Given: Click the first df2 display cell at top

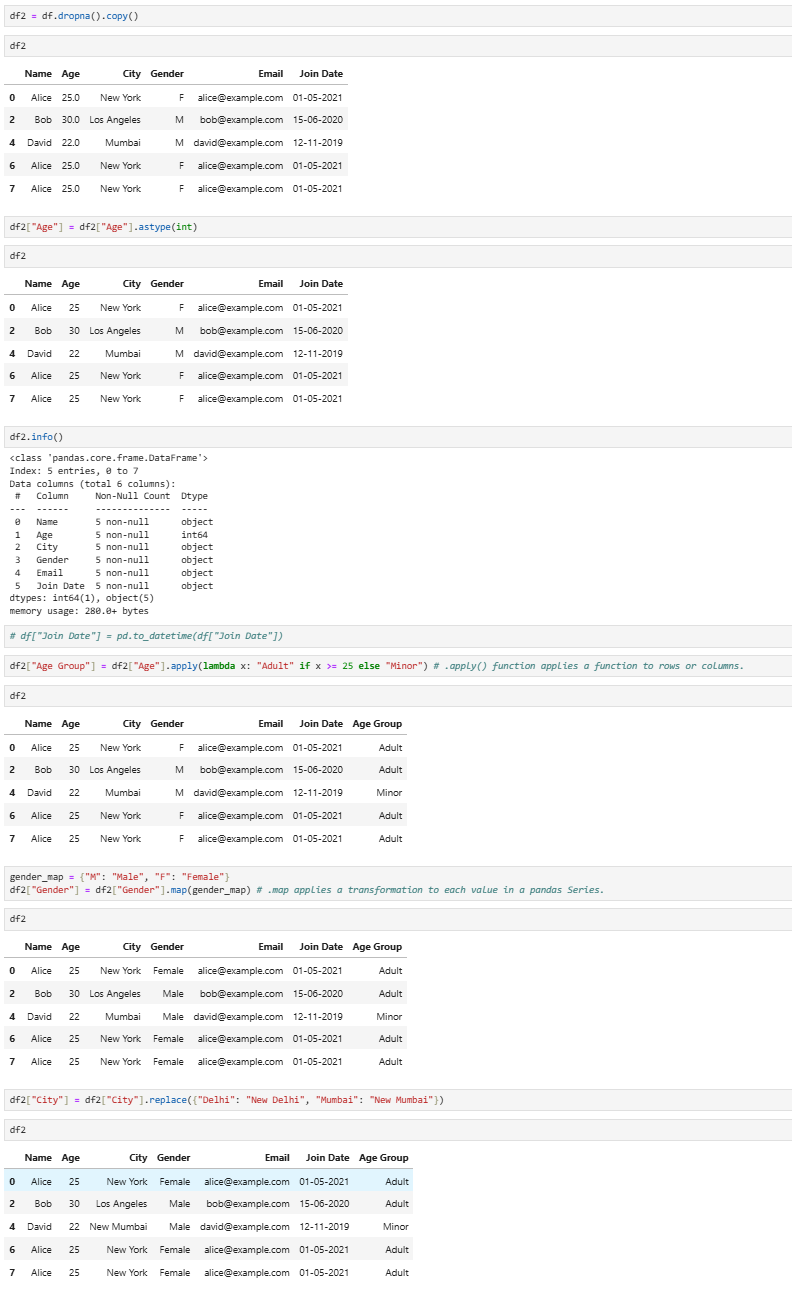Looking at the screenshot, I should (x=18, y=46).
